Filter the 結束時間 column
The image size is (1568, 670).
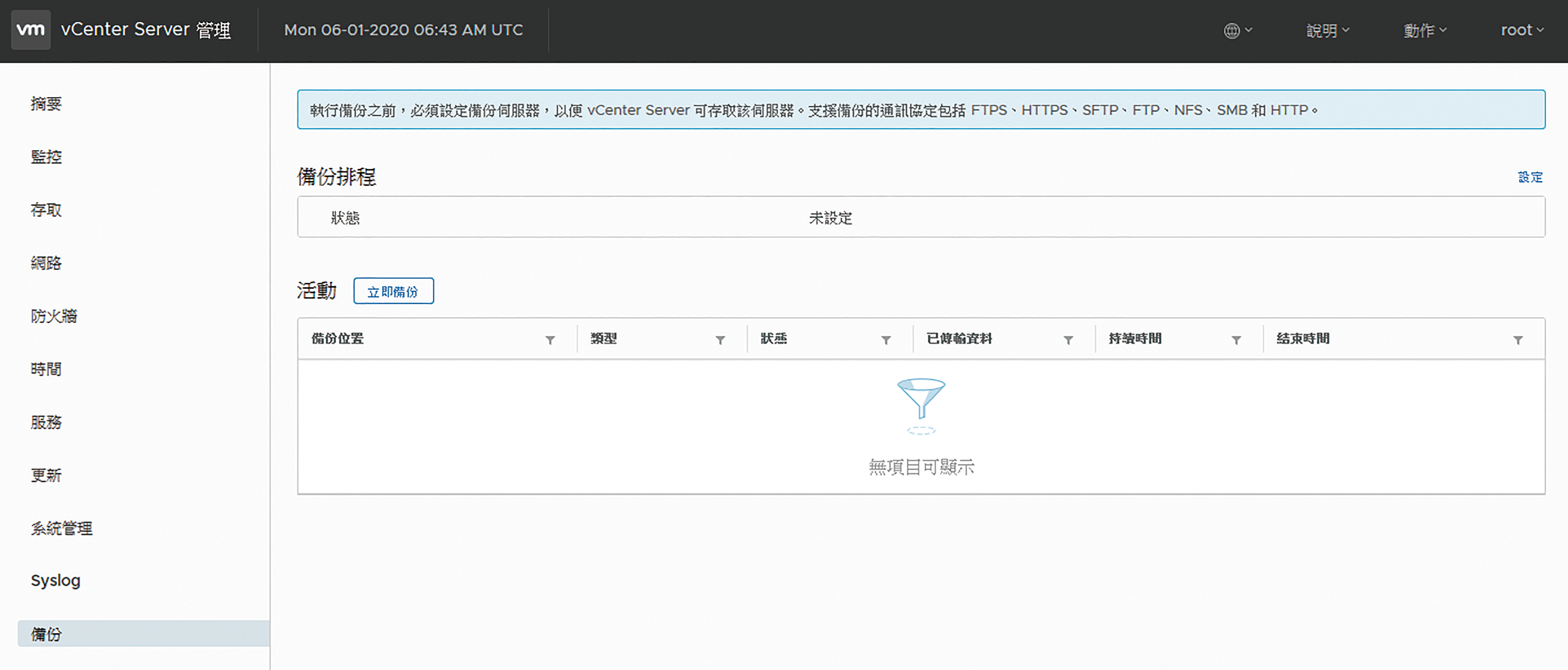[1518, 340]
